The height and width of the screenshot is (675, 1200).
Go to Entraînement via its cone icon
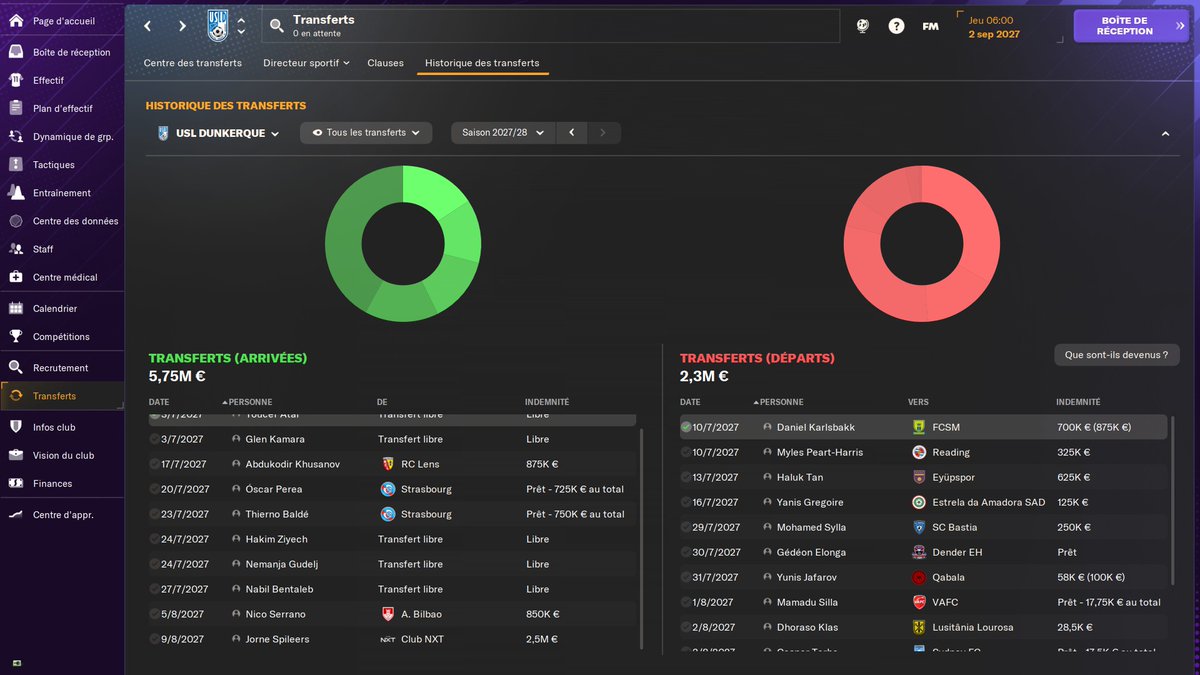(x=16, y=193)
